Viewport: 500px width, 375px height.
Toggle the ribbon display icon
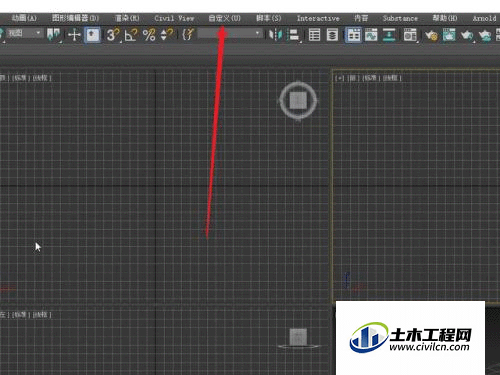pyautogui.click(x=353, y=35)
